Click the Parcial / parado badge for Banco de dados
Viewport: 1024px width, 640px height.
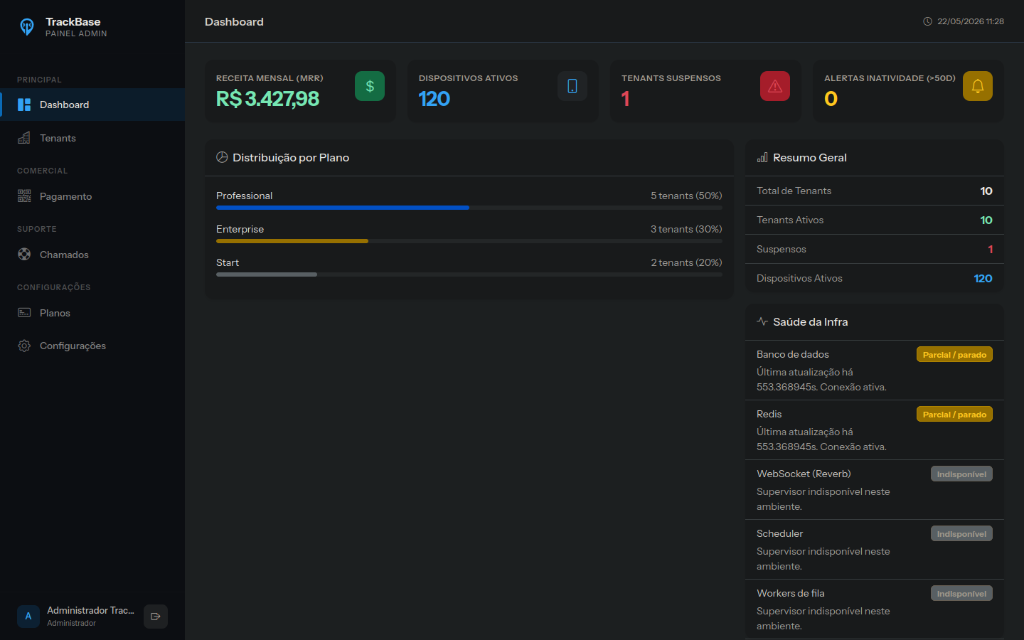pos(954,354)
